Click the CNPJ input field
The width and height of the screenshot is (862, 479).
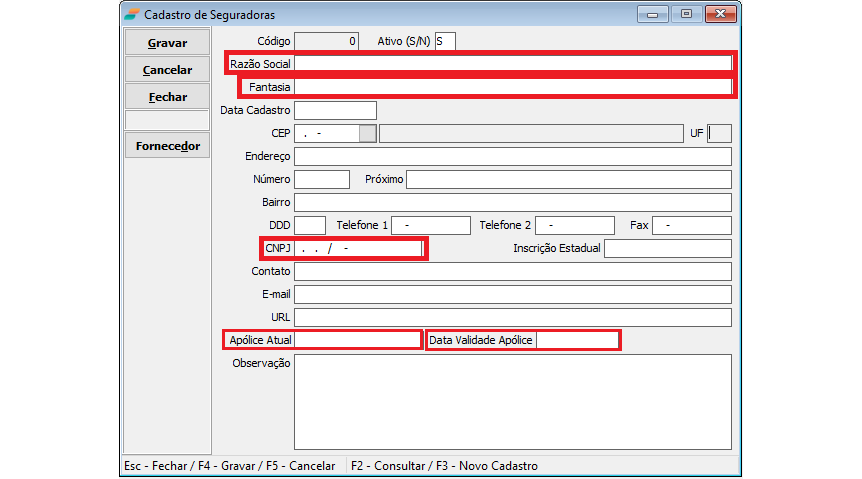tap(360, 248)
